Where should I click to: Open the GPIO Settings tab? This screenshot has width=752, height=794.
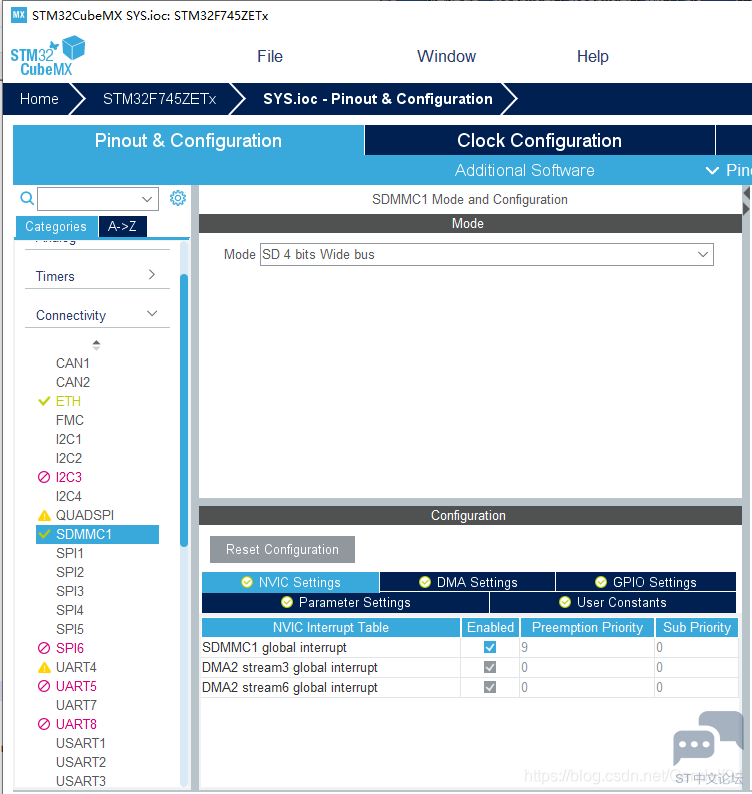pyautogui.click(x=646, y=582)
